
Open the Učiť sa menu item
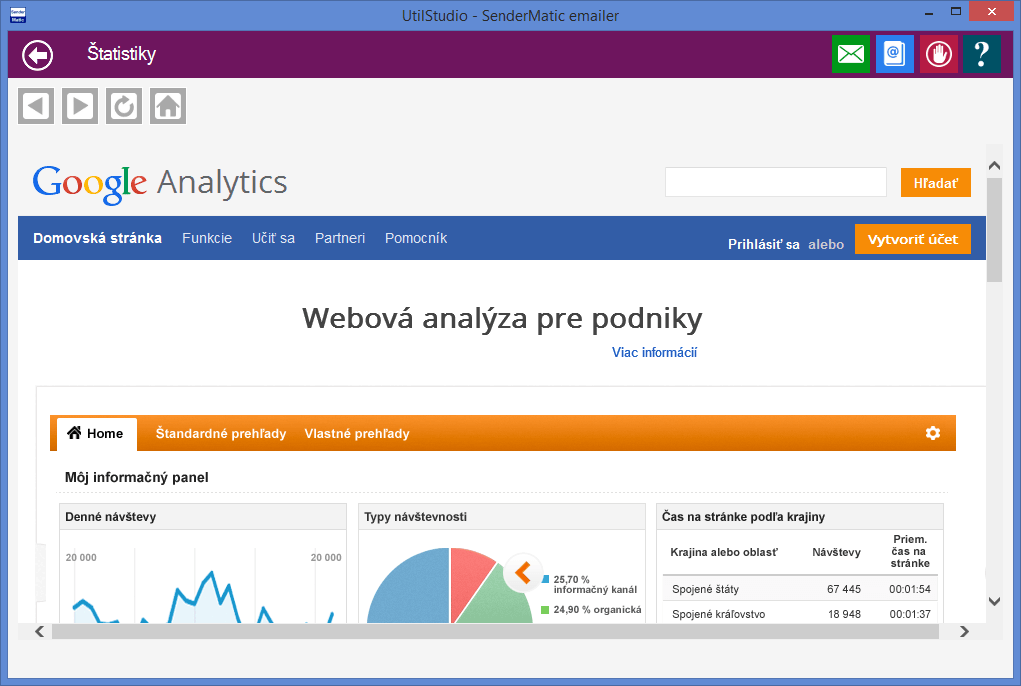tap(273, 238)
